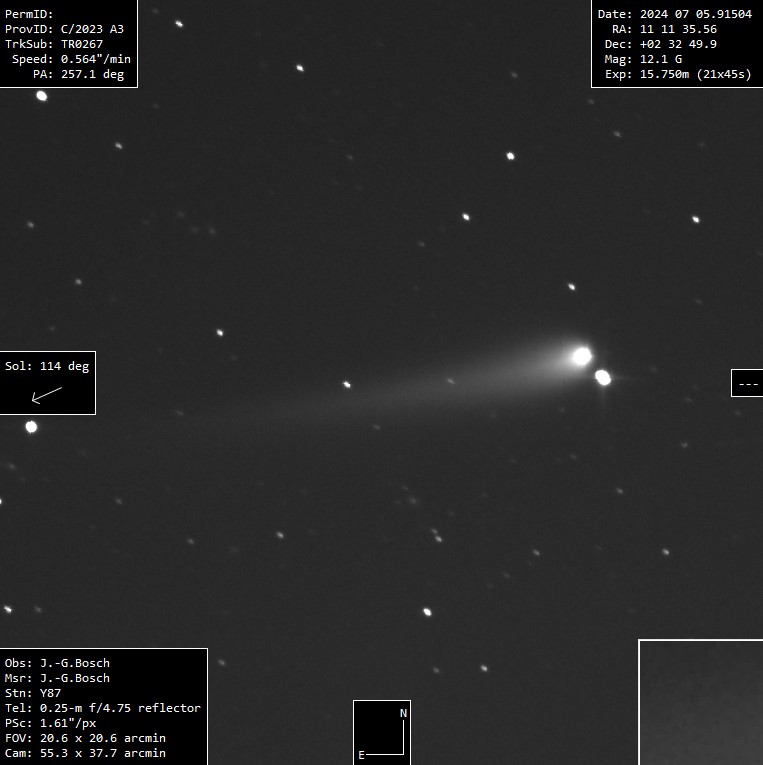Click the bright star beside the comet's head
This screenshot has height=765, width=763.
tap(603, 378)
